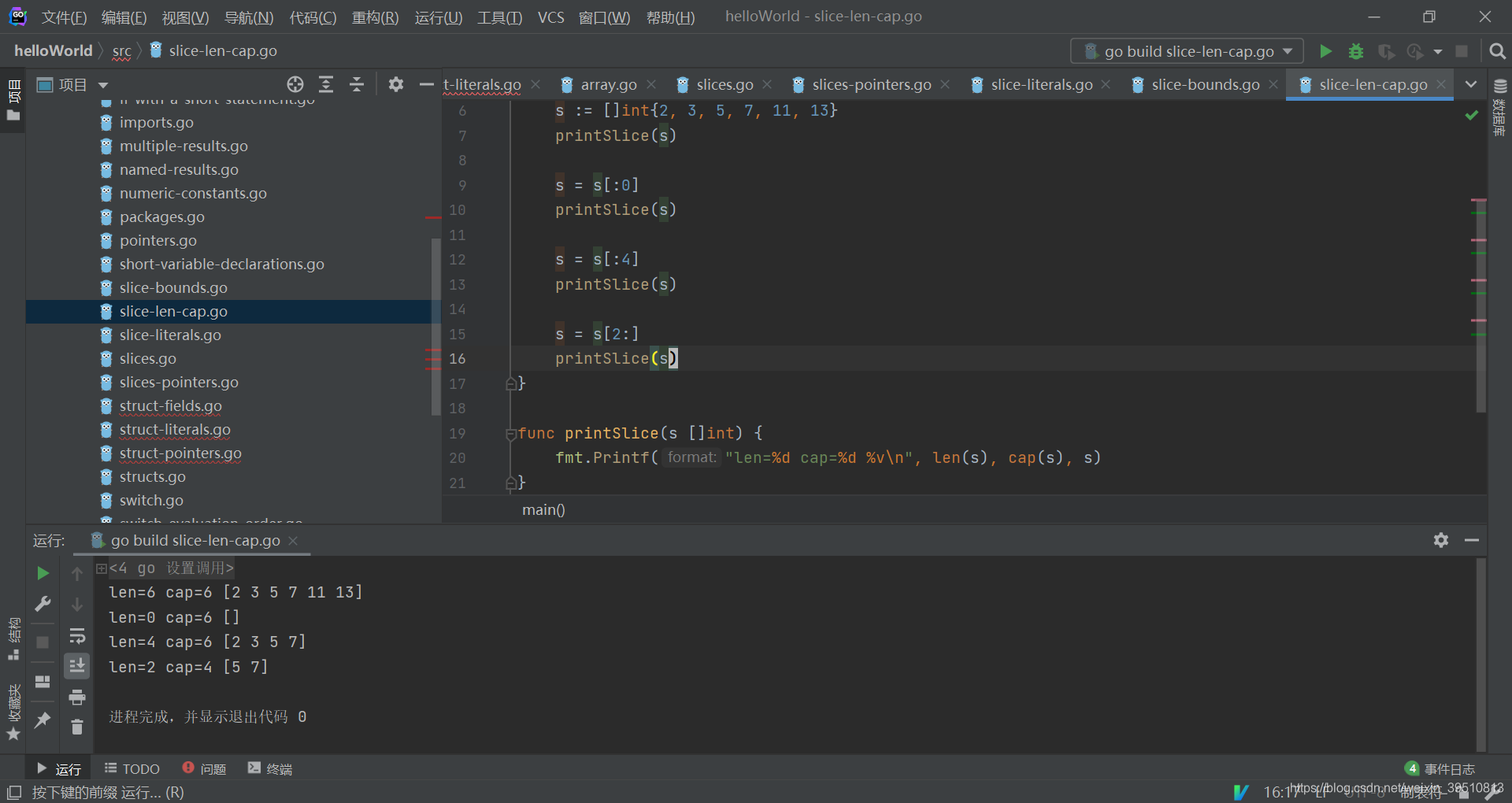The height and width of the screenshot is (803, 1512).
Task: Switch to slice-bounds.go editor tab
Action: click(x=1205, y=84)
